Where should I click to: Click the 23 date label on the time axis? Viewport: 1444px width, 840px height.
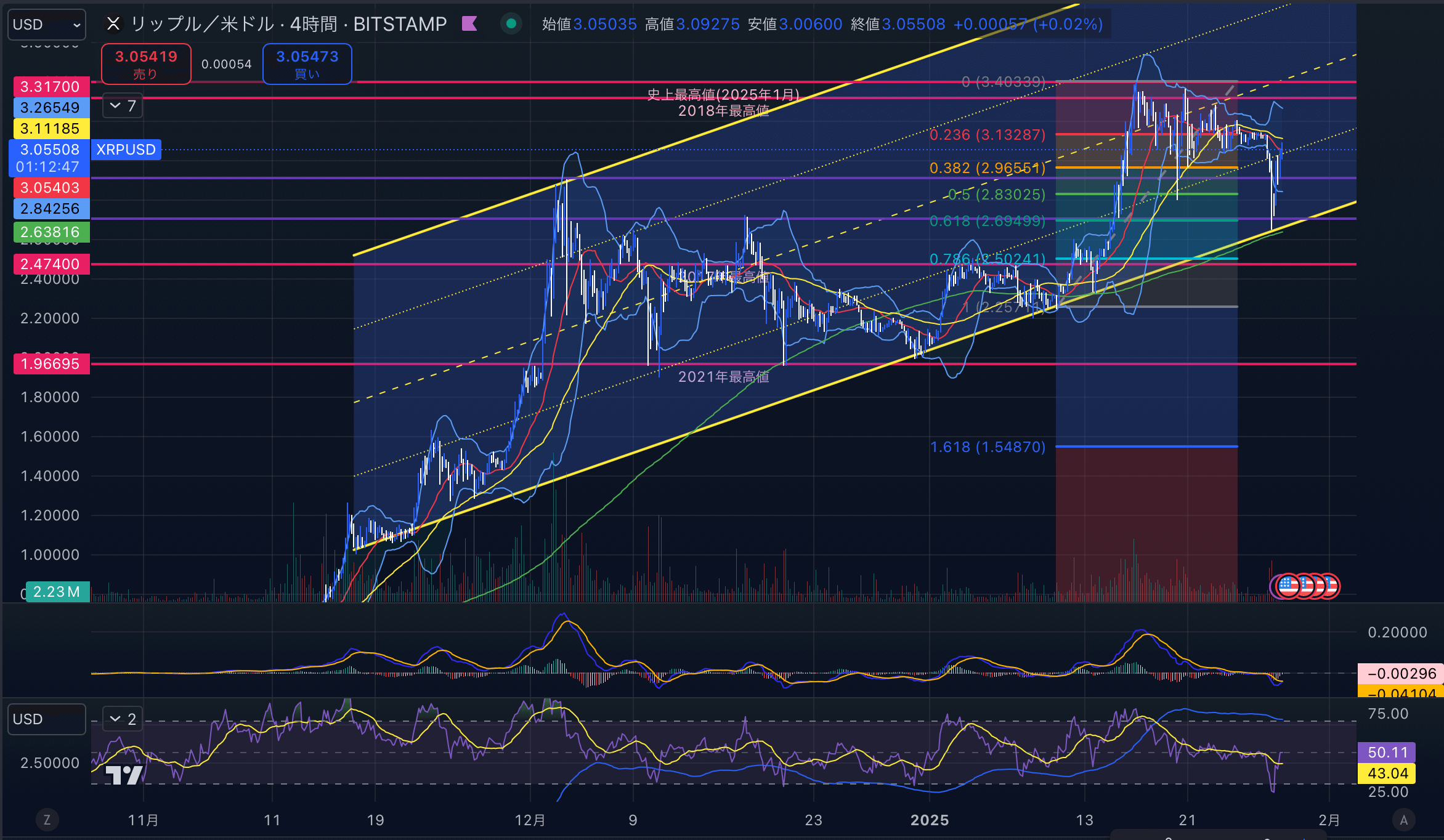[x=814, y=820]
